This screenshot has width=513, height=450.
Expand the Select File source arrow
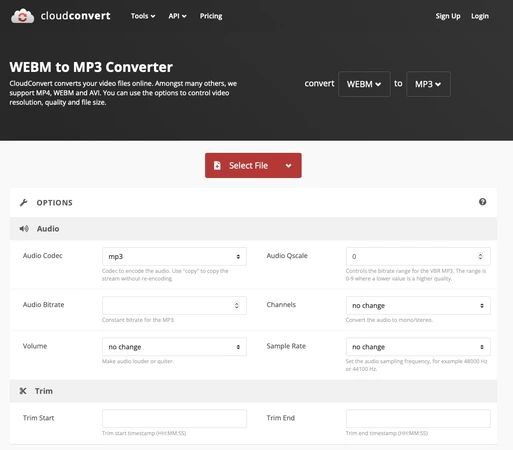click(289, 166)
